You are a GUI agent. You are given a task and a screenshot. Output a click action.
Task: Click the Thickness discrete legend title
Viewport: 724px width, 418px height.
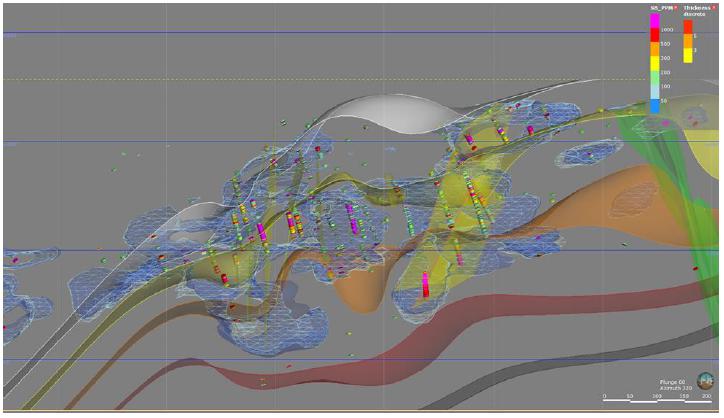[697, 10]
